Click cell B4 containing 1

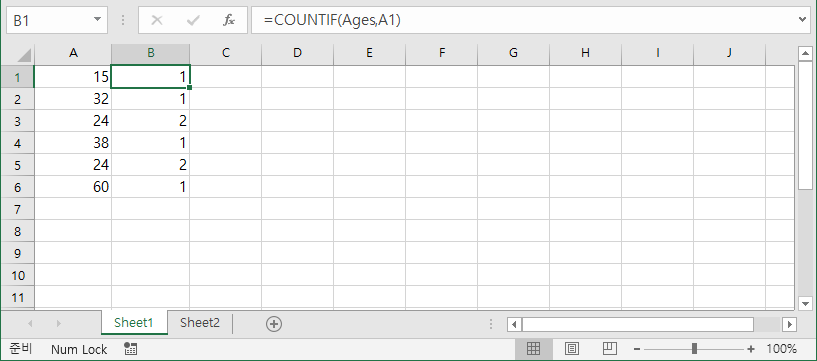click(151, 143)
